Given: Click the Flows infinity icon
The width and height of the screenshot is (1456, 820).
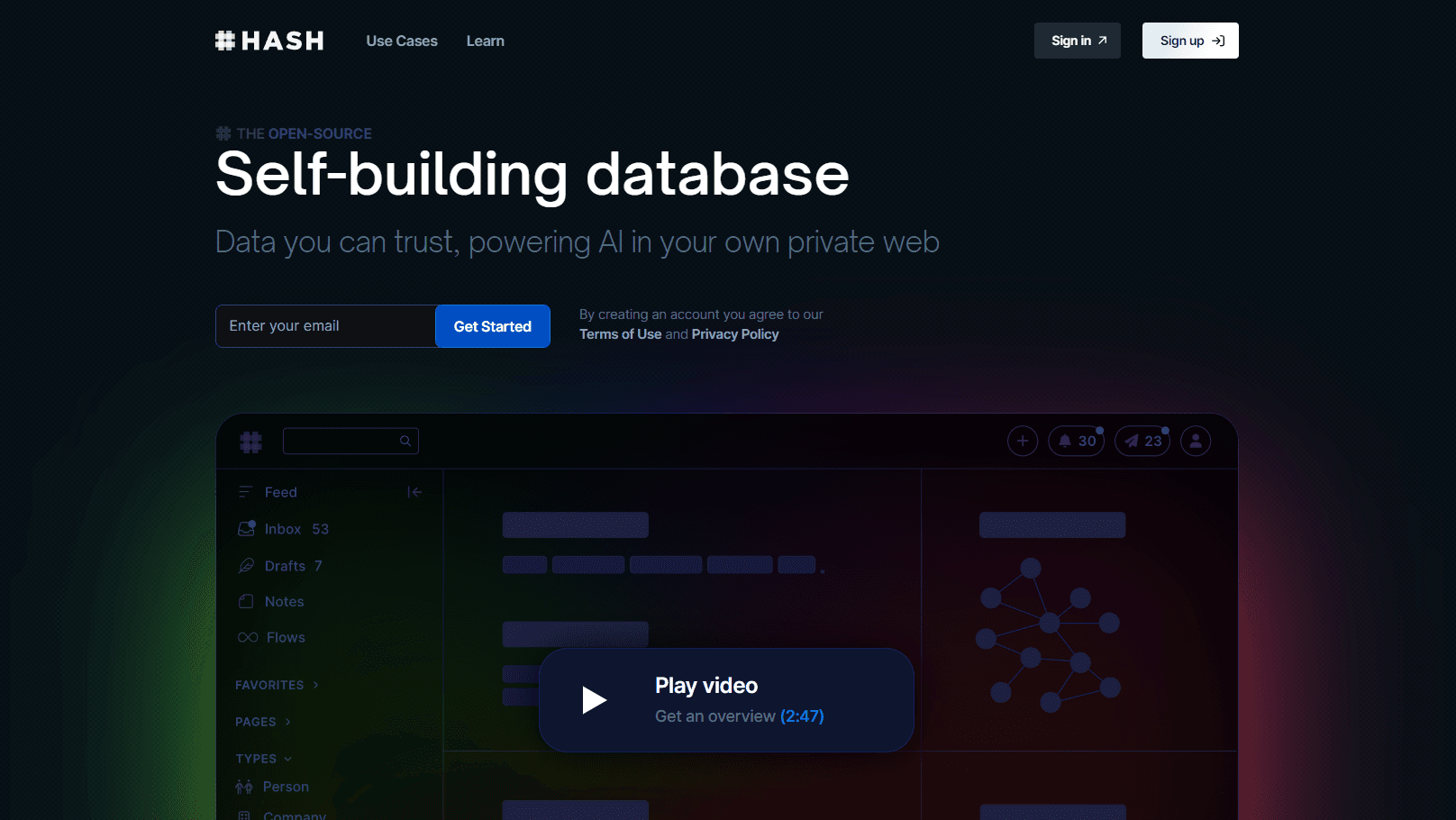Looking at the screenshot, I should (x=248, y=637).
